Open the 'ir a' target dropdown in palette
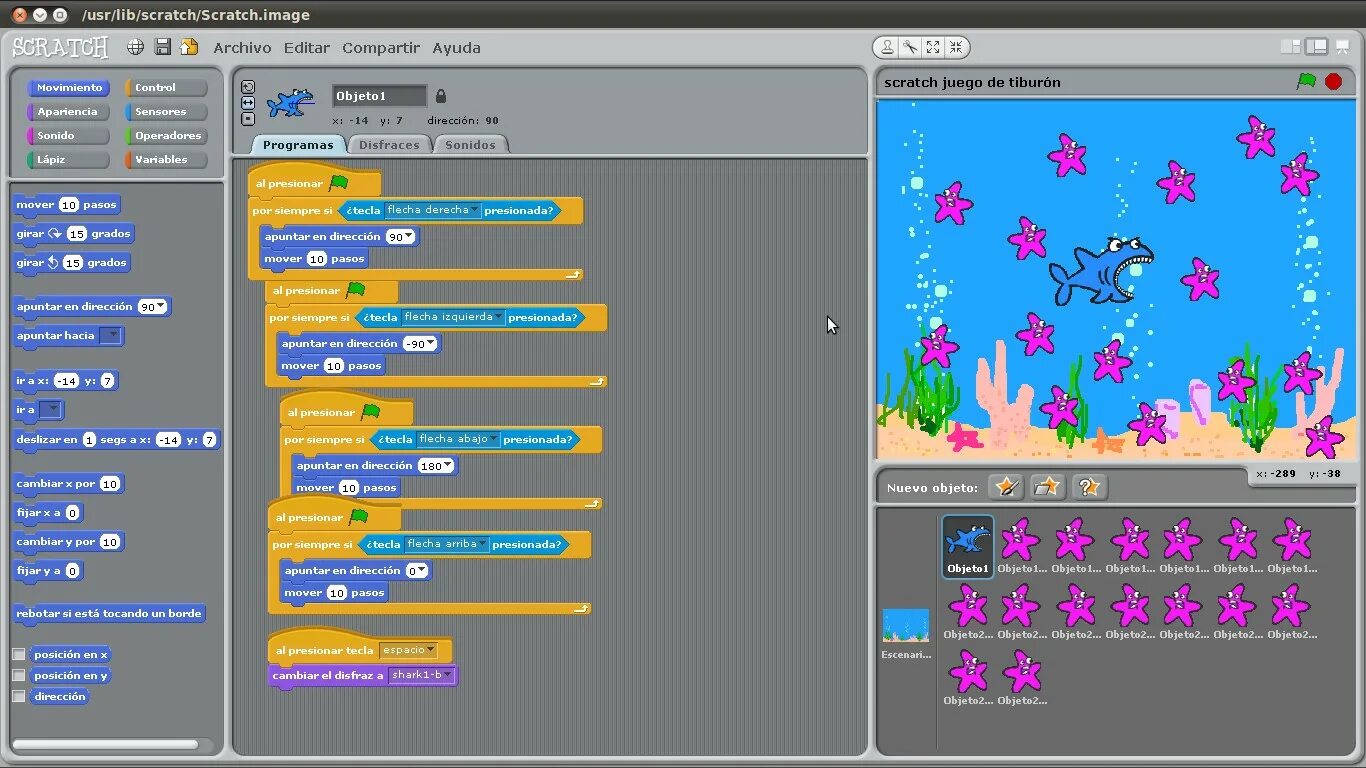 50,409
